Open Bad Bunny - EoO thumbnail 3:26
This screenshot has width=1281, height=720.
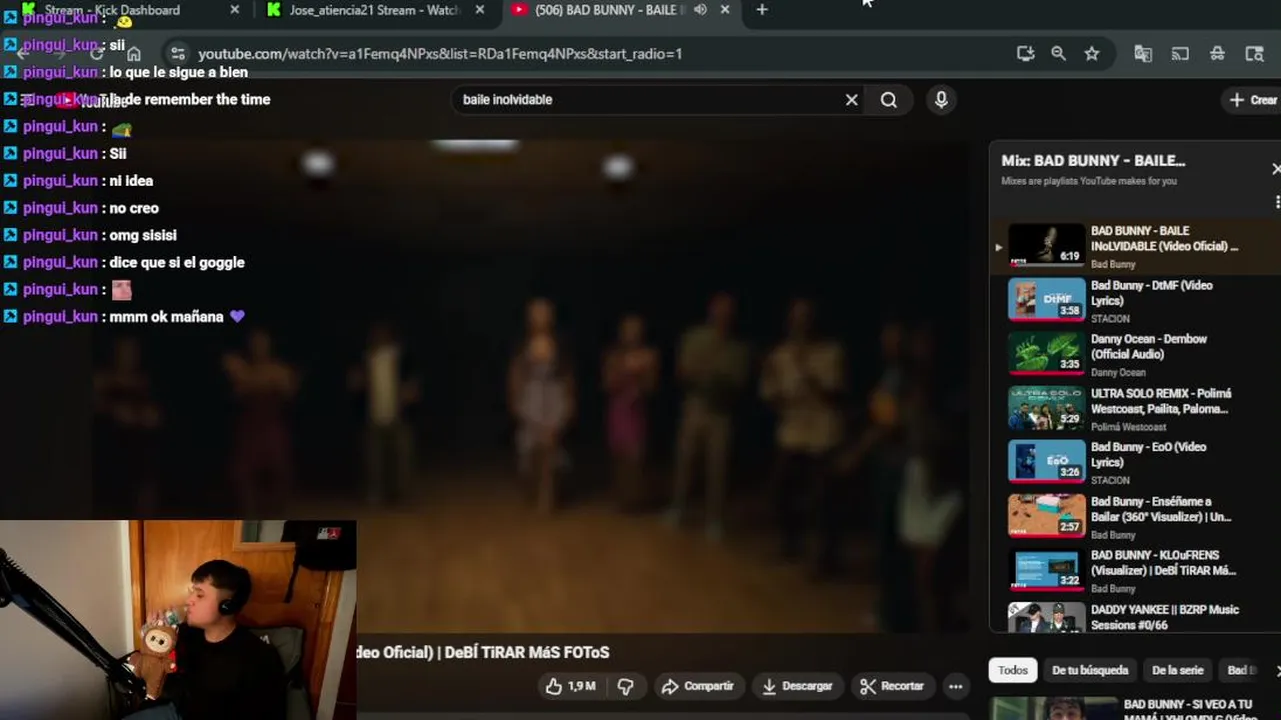(x=1046, y=462)
